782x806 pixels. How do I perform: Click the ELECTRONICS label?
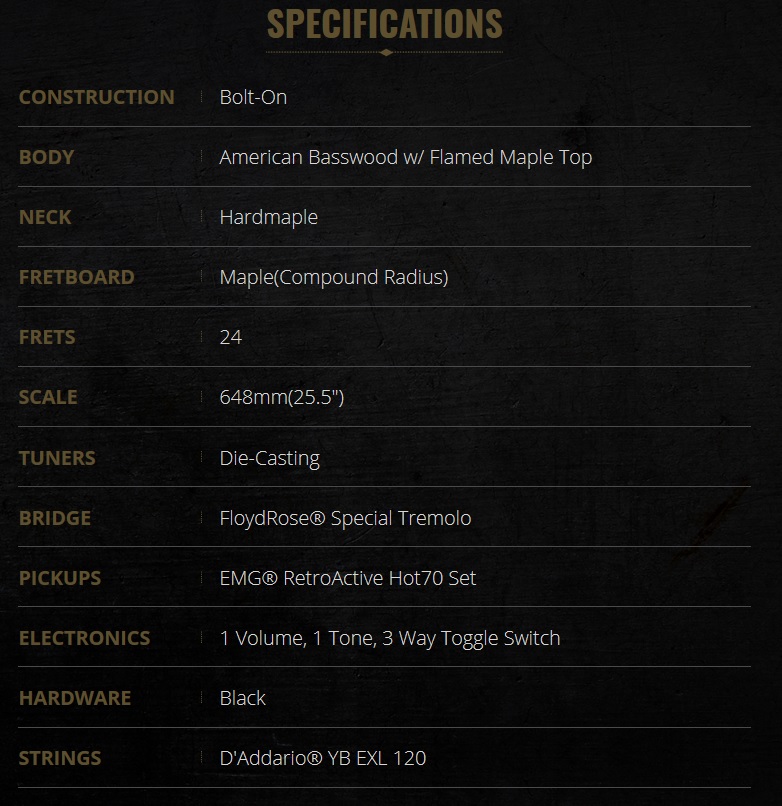pyautogui.click(x=84, y=638)
